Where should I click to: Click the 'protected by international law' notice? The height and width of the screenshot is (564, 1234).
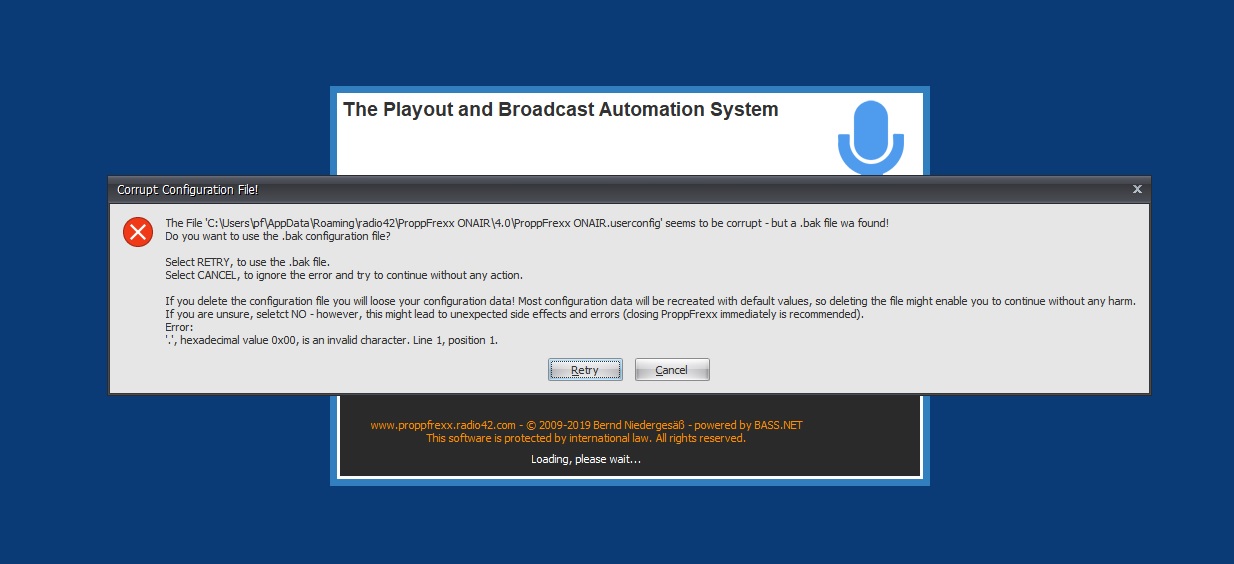click(585, 438)
